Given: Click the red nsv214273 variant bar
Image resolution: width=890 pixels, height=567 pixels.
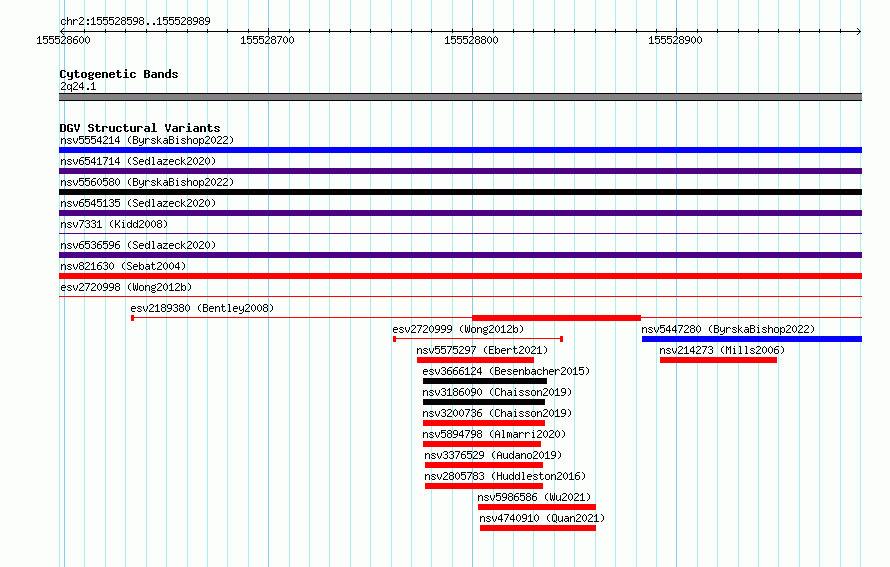Looking at the screenshot, I should pos(718,360).
